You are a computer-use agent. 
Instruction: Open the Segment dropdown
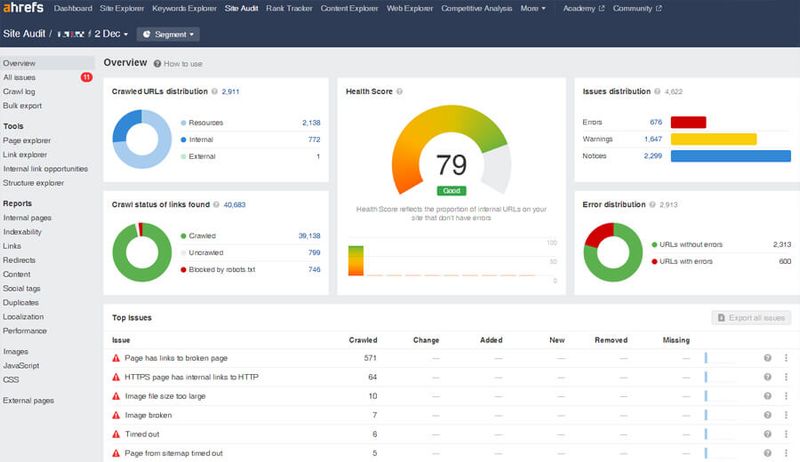tap(168, 34)
